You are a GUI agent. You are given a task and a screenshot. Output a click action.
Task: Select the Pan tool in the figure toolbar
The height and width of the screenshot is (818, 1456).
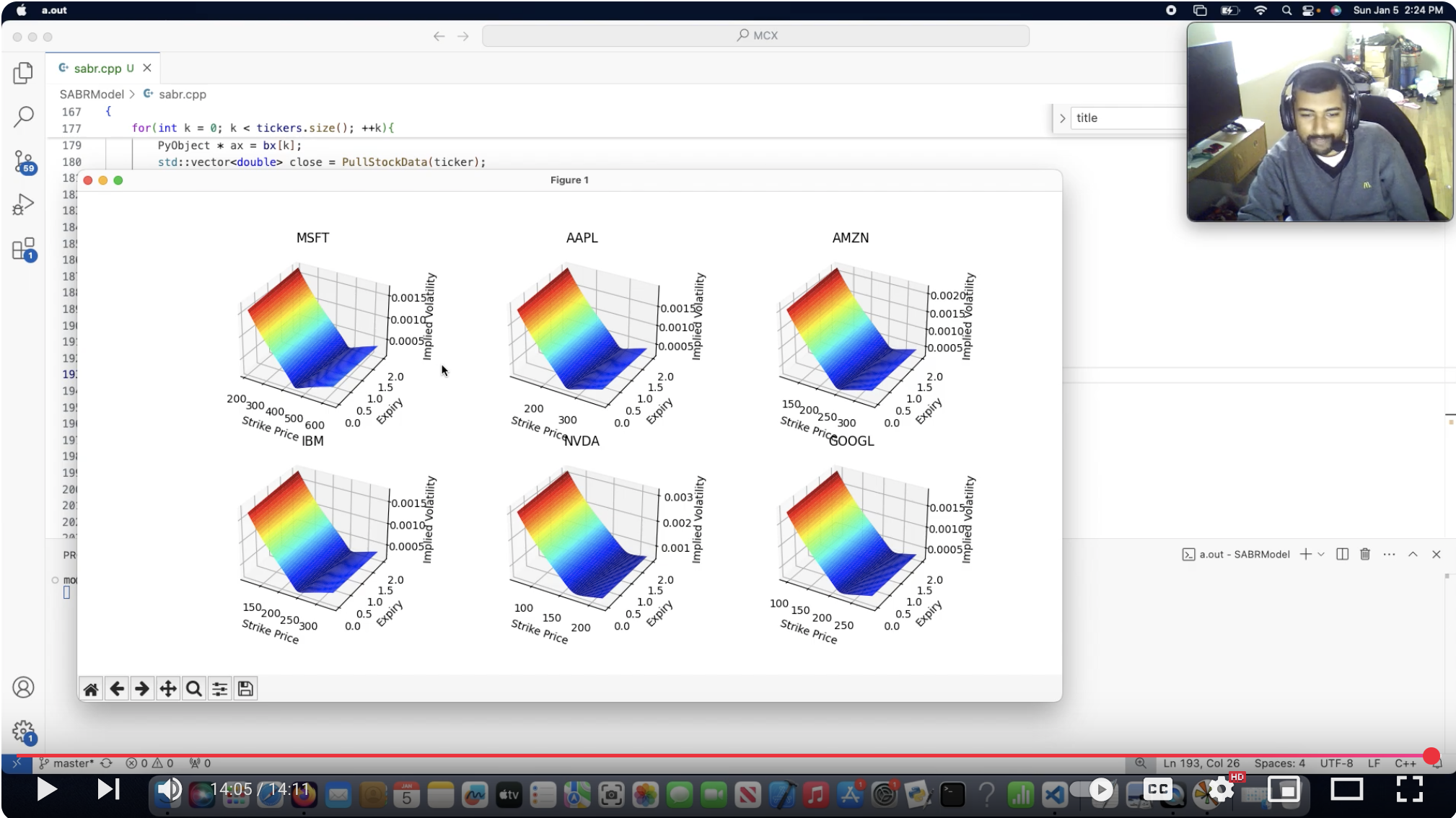(x=168, y=689)
